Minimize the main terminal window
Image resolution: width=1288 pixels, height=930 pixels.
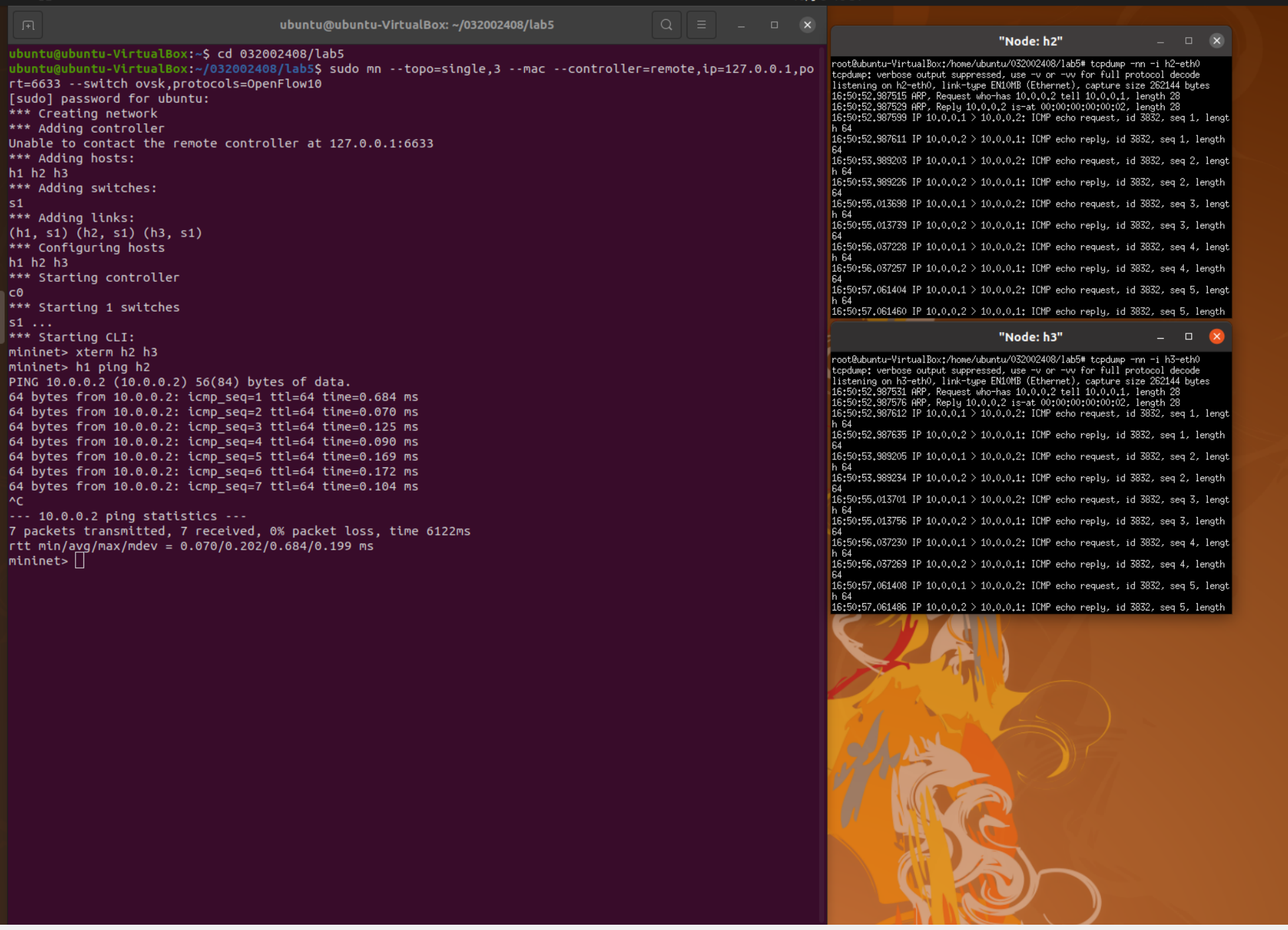pos(741,25)
